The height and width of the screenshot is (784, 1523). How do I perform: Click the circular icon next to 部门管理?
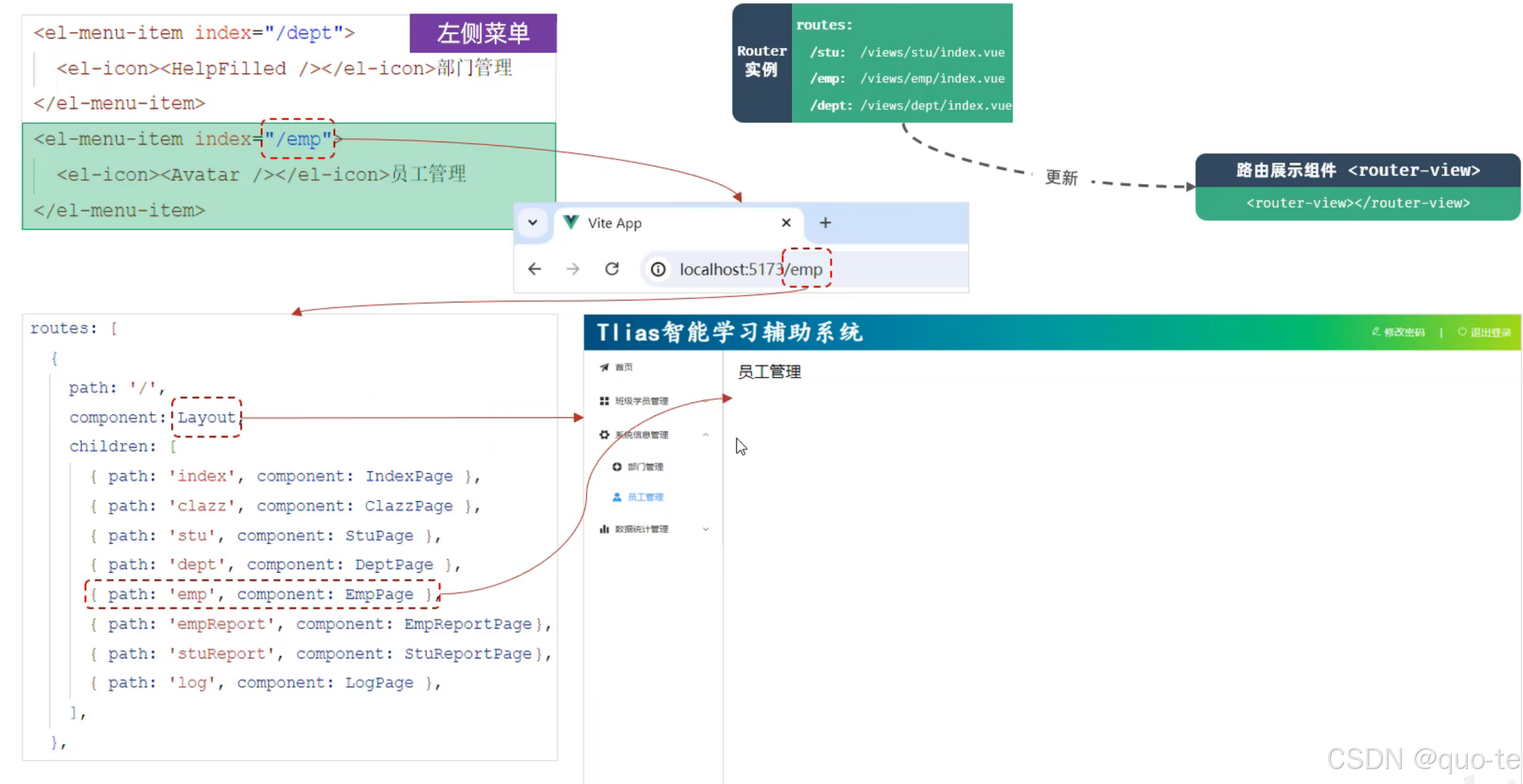coord(616,466)
